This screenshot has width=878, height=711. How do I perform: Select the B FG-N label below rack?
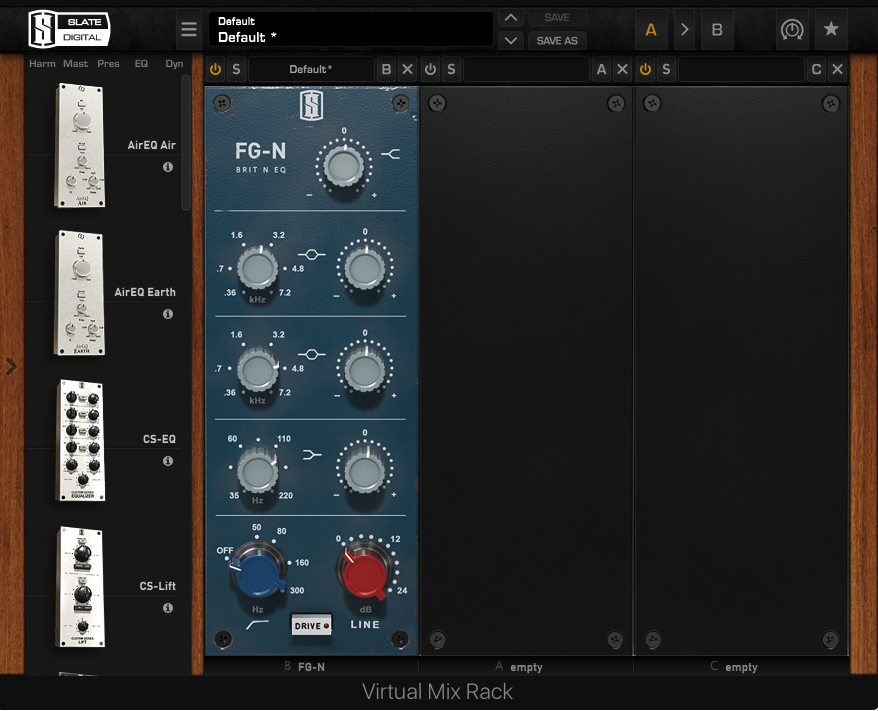point(305,667)
